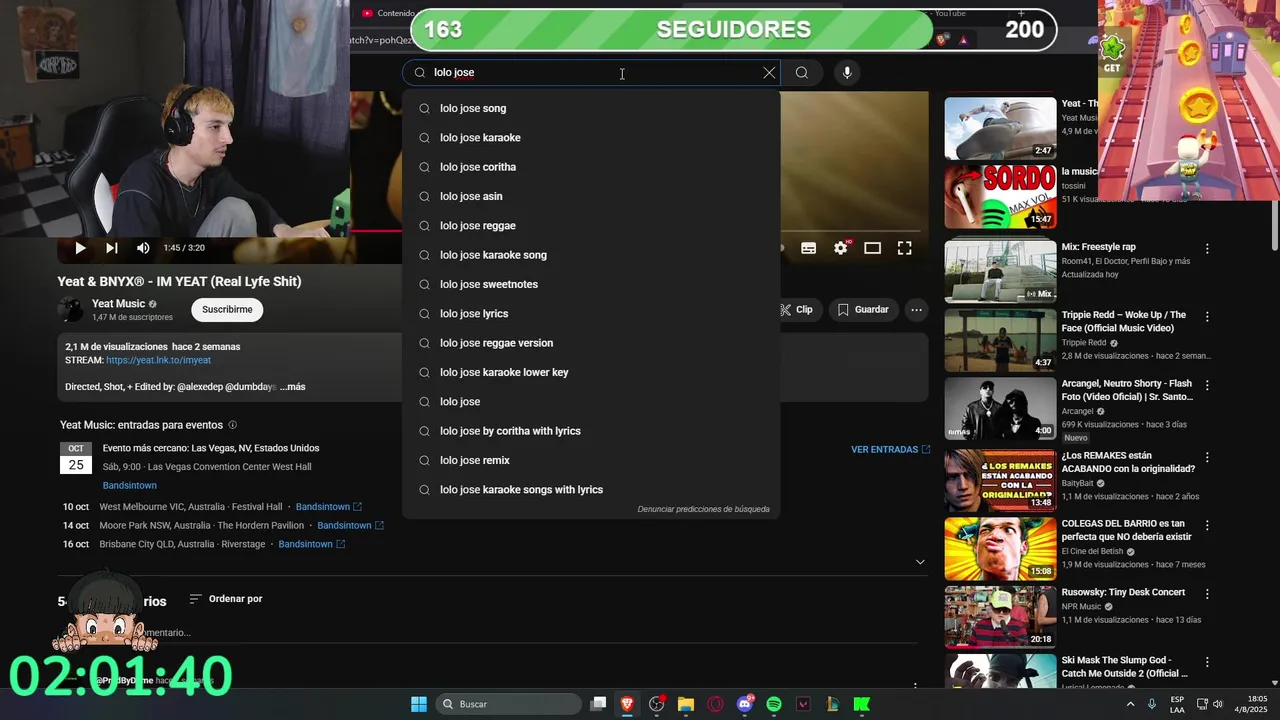Open the Yeat Music channel name

[118, 304]
